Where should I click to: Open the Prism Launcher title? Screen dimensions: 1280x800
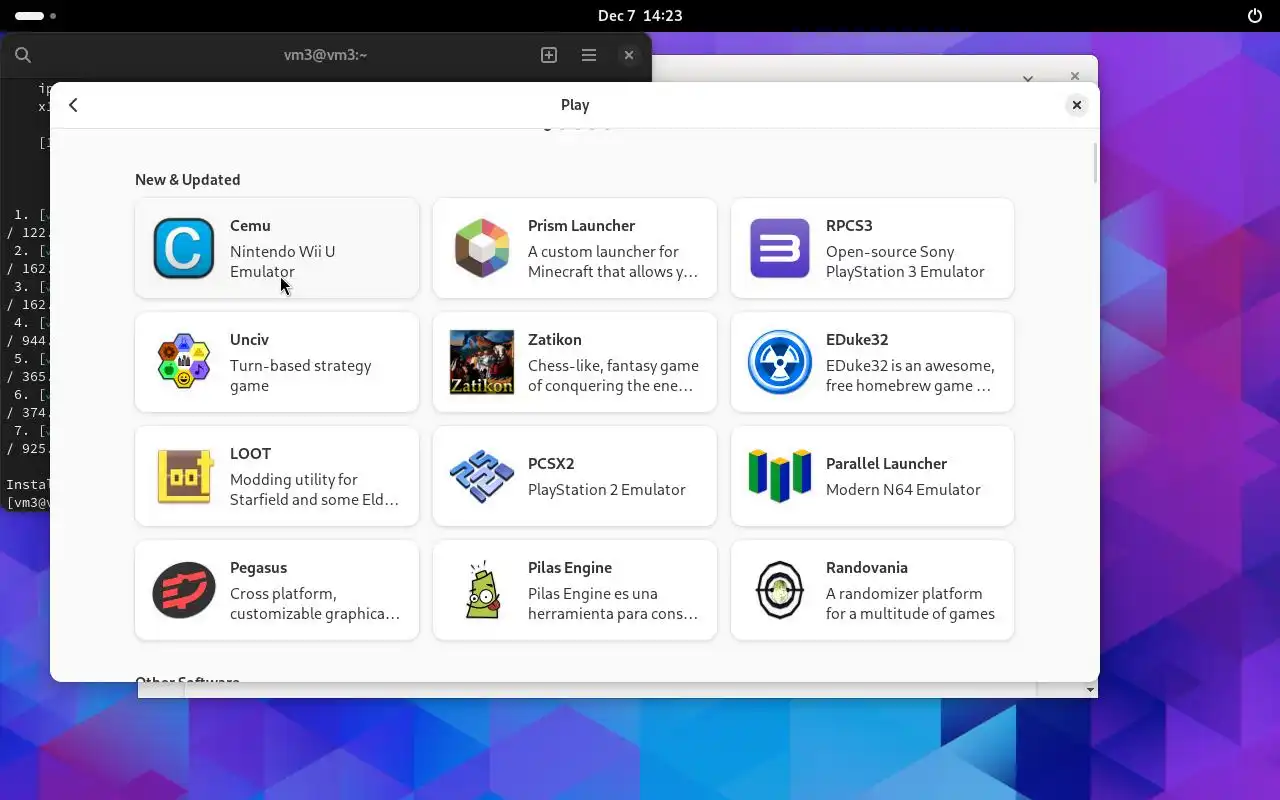pos(581,226)
